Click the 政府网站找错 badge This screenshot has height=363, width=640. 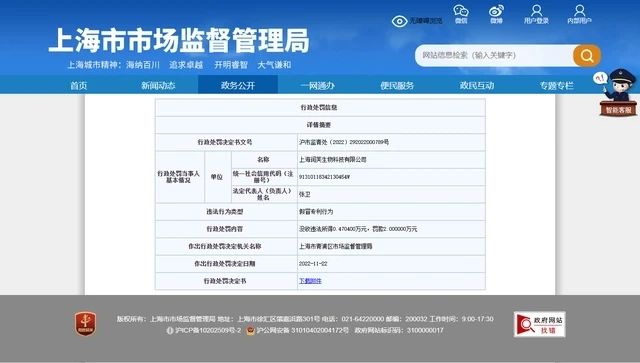[539, 324]
